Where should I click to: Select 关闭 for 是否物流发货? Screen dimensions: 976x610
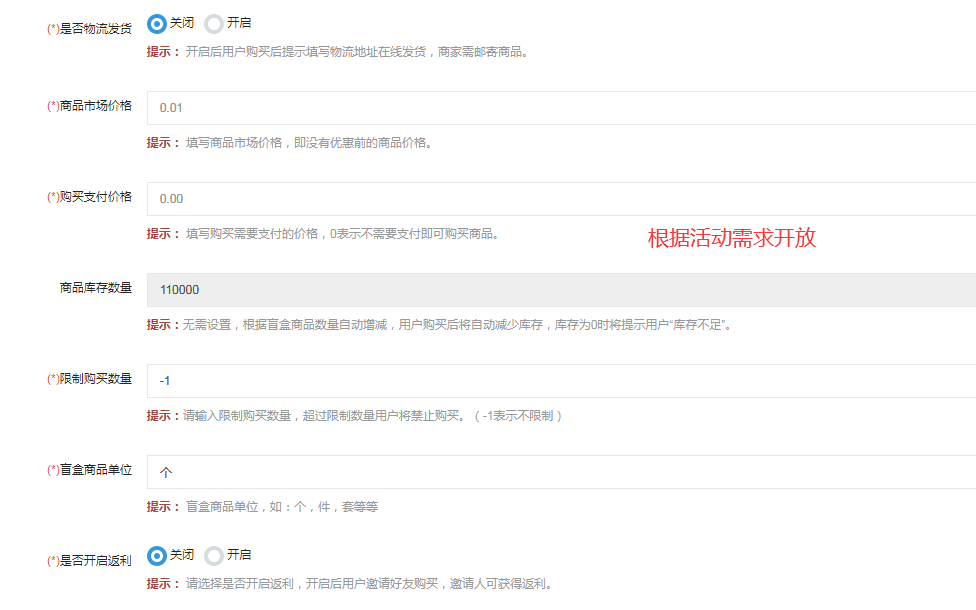point(157,24)
